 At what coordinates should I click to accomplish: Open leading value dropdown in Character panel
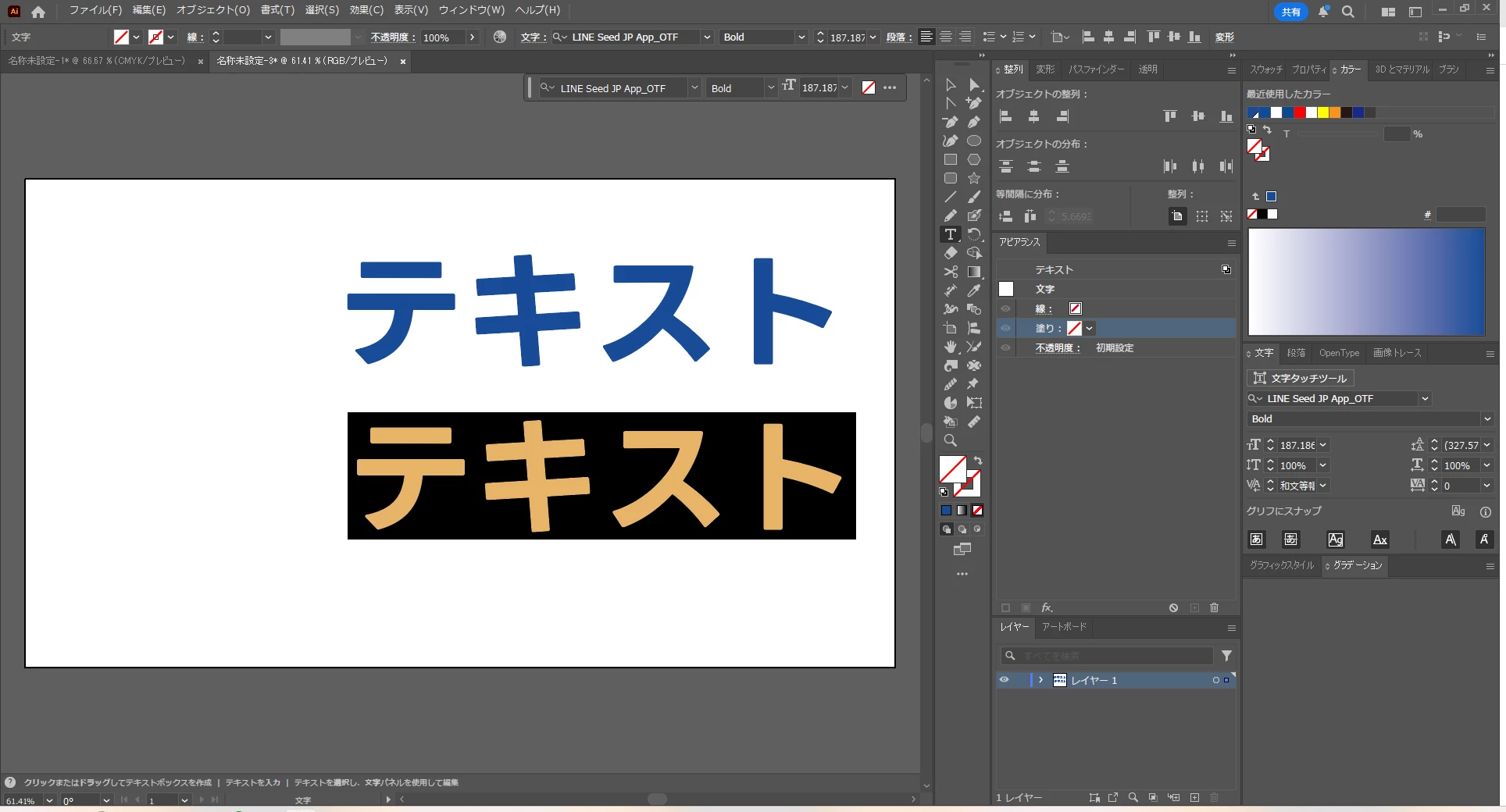tap(1486, 445)
